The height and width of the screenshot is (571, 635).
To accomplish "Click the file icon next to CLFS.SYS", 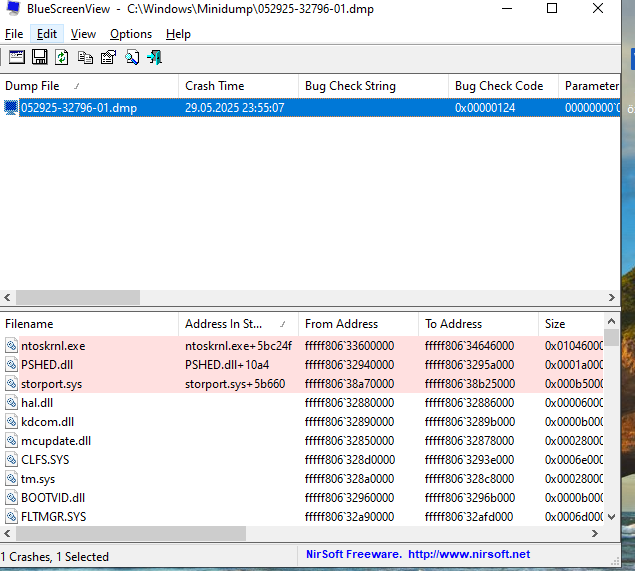I will coord(11,460).
